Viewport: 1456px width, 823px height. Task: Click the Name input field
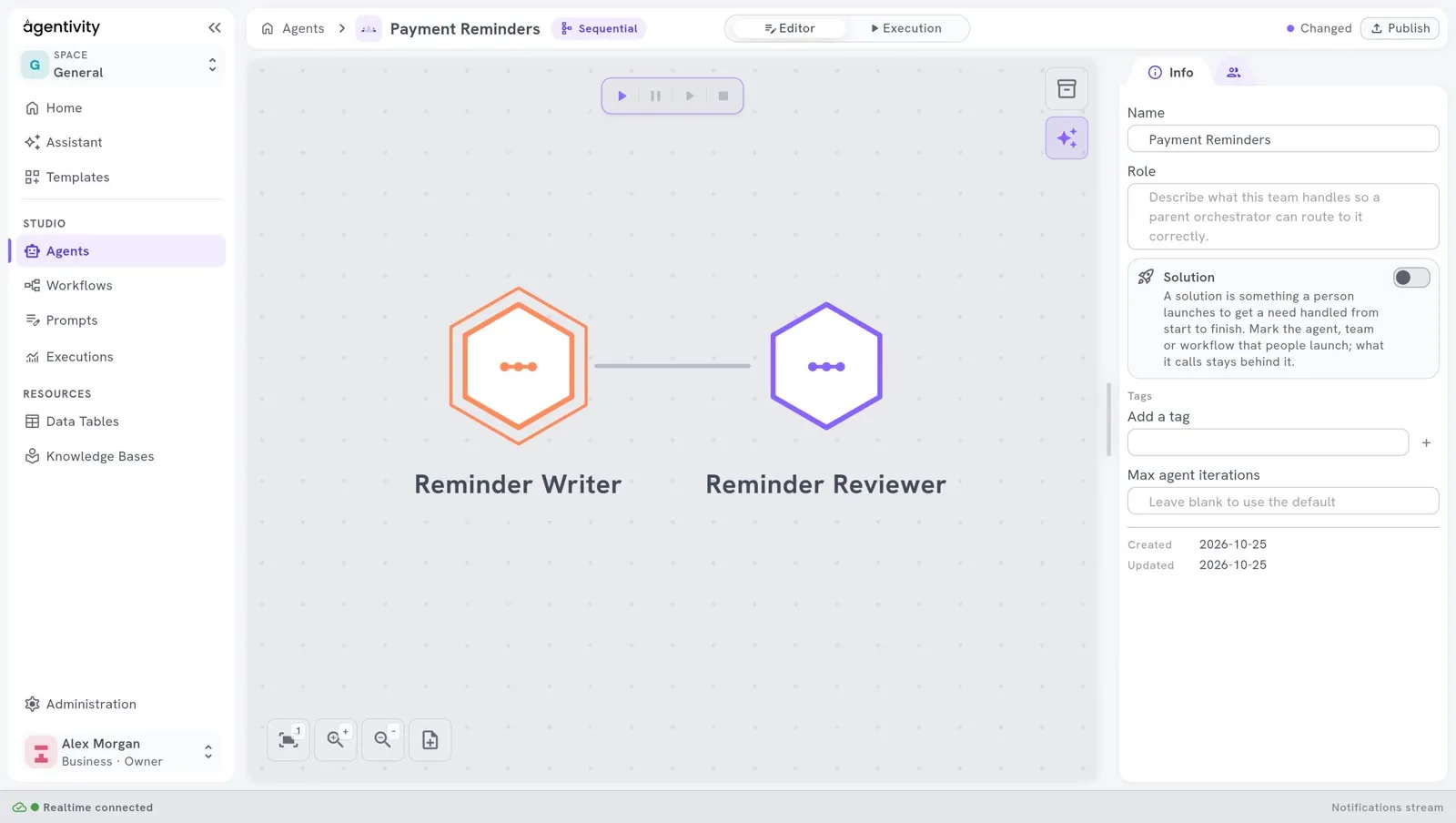click(1283, 139)
